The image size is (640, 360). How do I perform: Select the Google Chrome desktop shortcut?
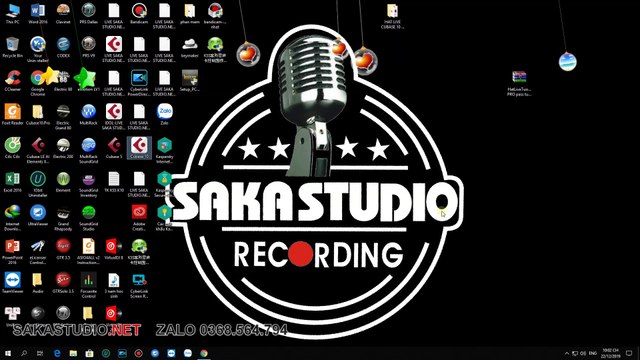[38, 83]
